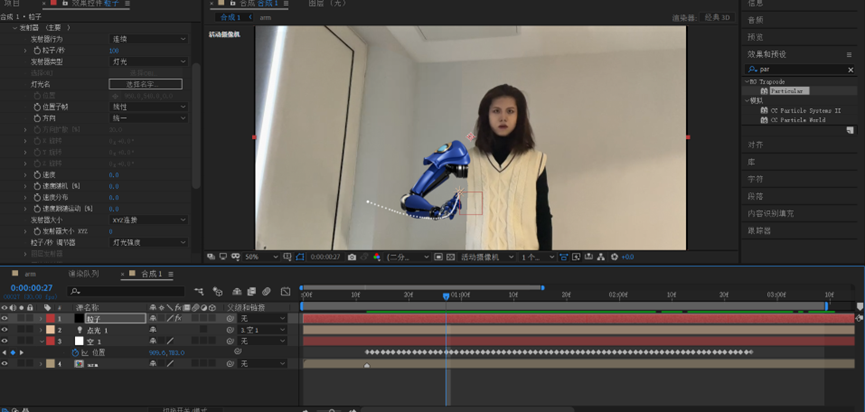The height and width of the screenshot is (412, 865).
Task: Click the graph icon beside 位置 property
Action: 85,352
